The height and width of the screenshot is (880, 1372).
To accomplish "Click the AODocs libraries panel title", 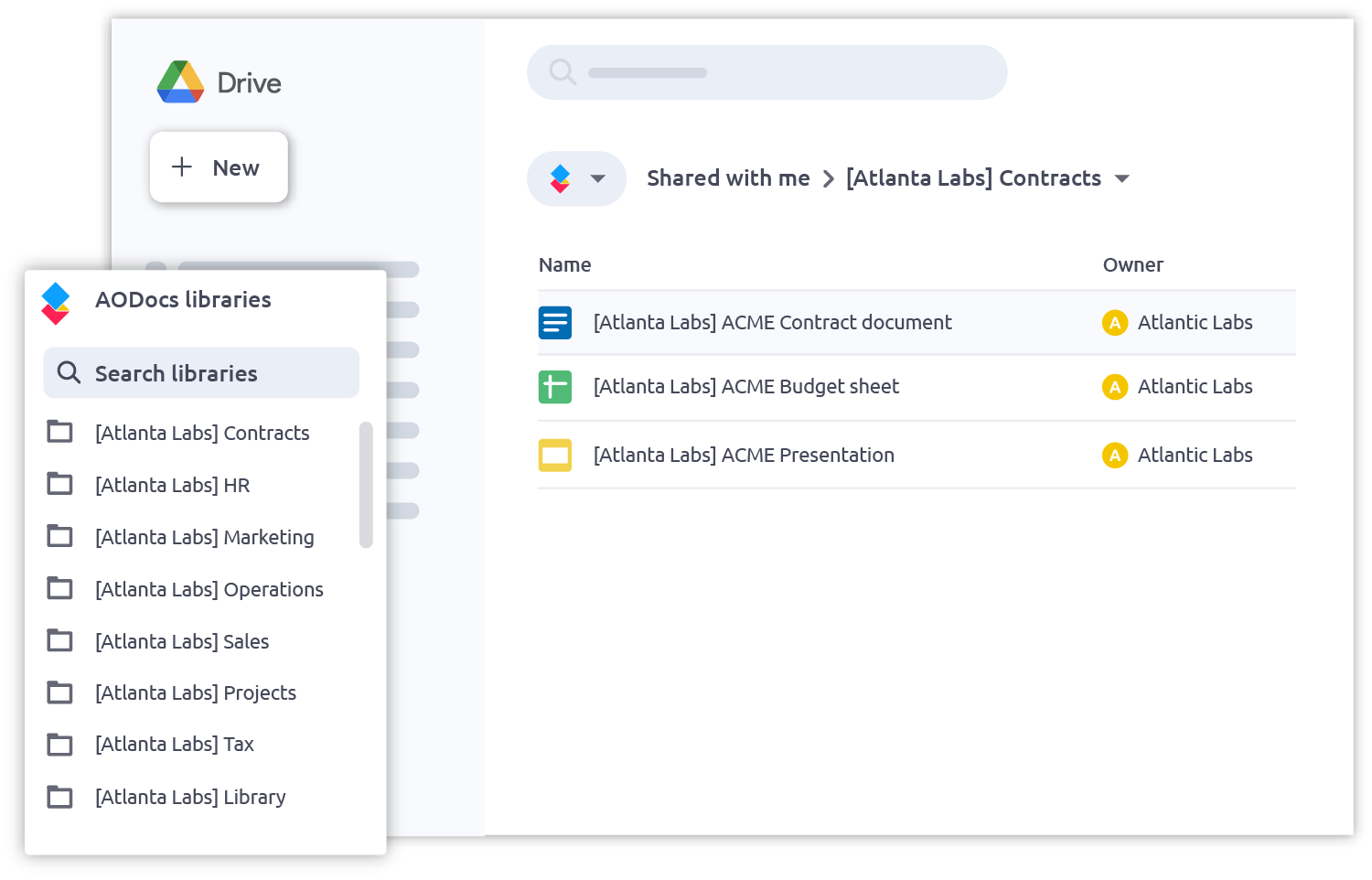I will point(183,299).
